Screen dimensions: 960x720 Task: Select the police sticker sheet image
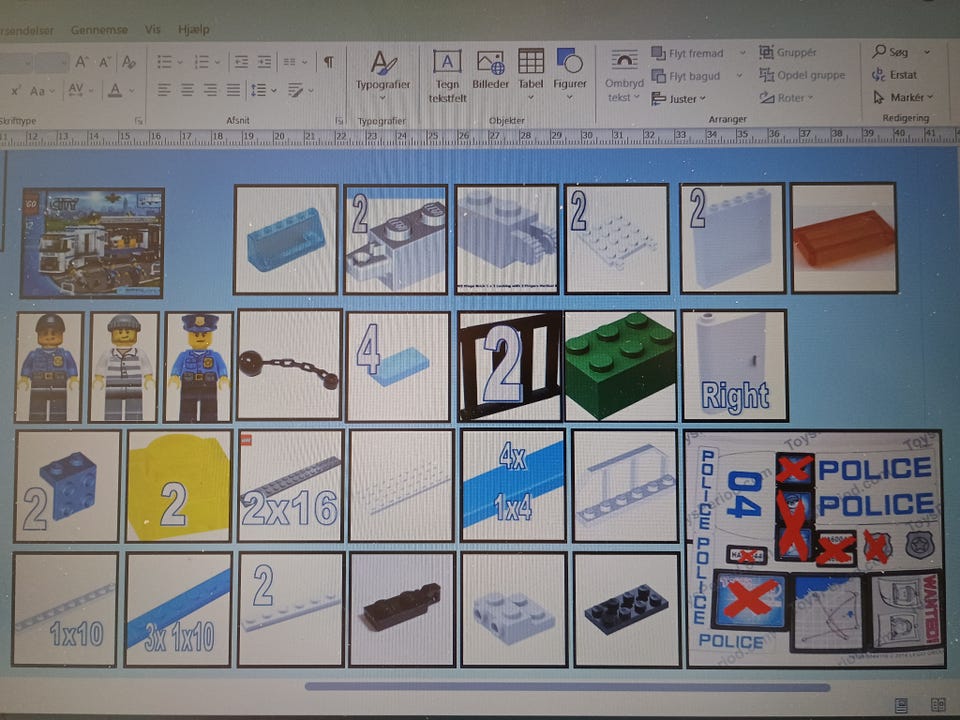click(x=815, y=549)
